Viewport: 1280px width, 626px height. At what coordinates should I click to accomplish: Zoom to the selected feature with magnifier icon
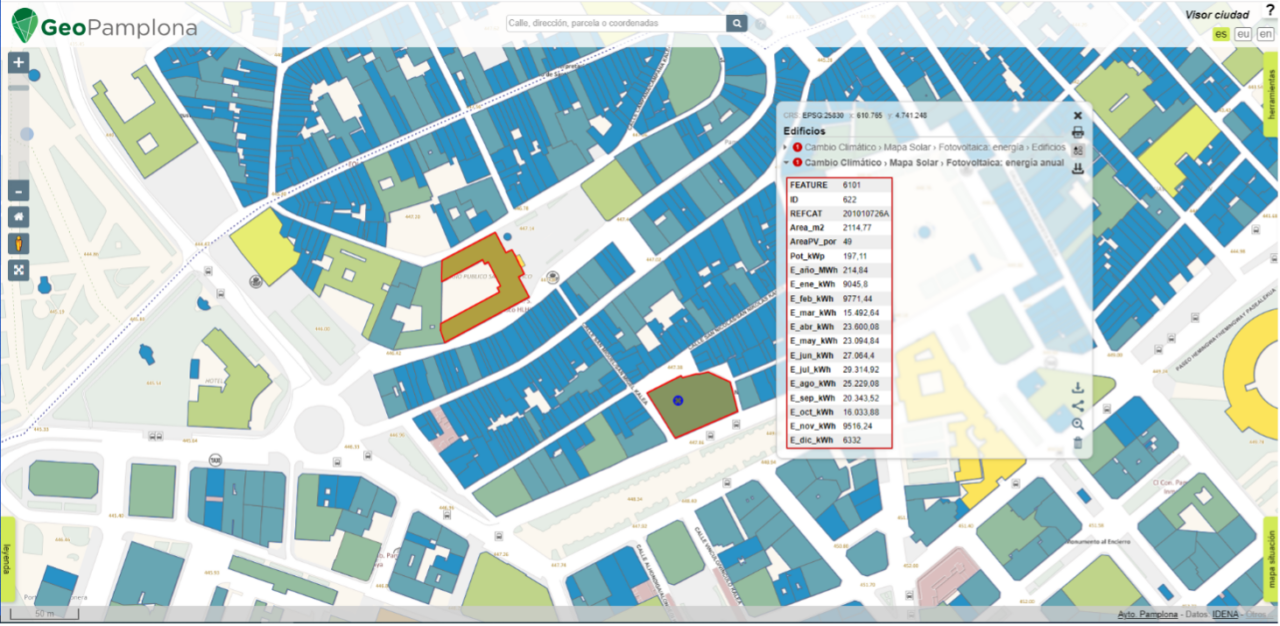(x=1078, y=424)
